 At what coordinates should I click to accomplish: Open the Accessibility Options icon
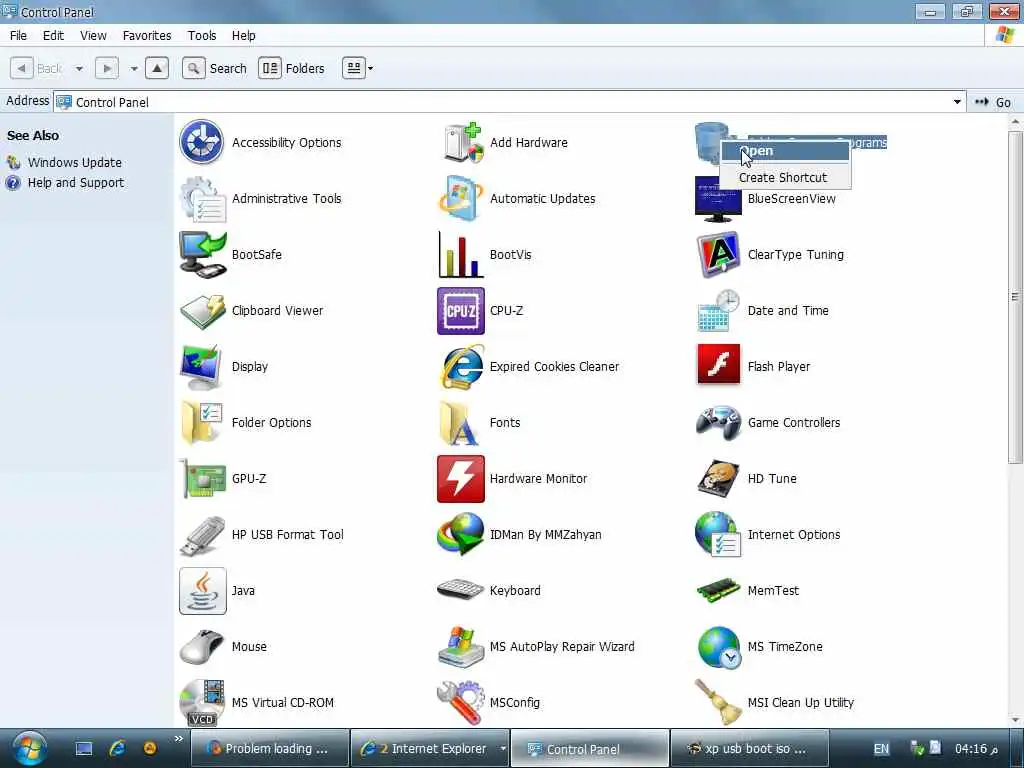tap(202, 142)
